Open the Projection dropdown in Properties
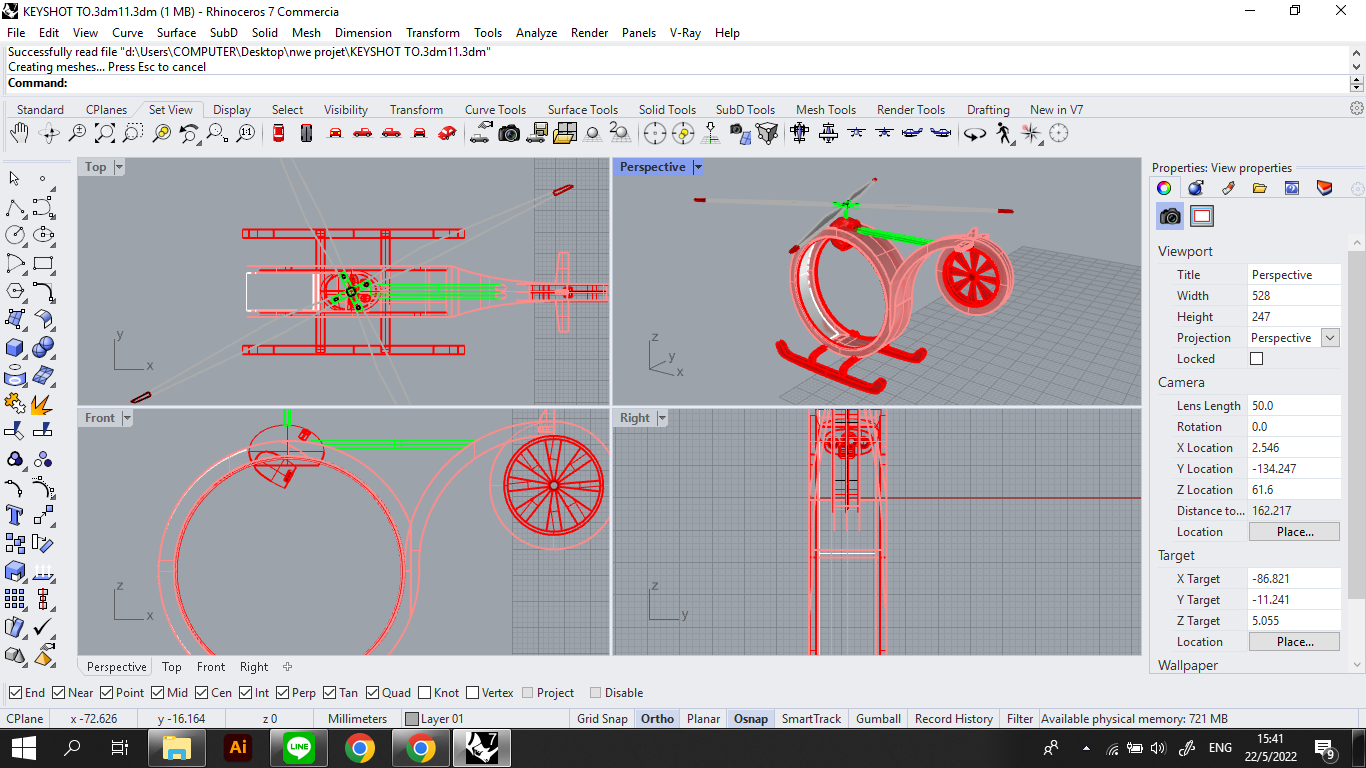This screenshot has height=768, width=1366. coord(1330,338)
